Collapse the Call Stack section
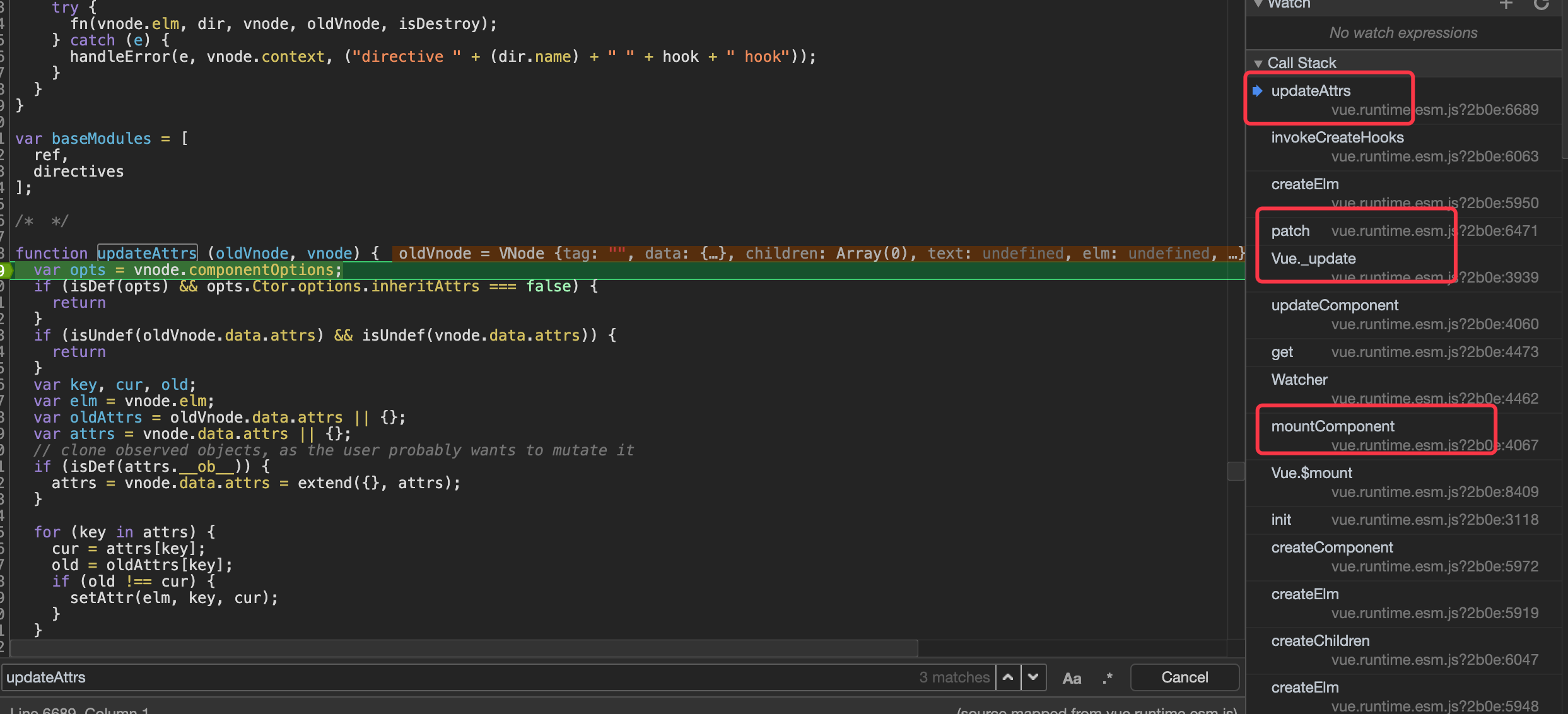The image size is (1568, 714). coord(1258,64)
